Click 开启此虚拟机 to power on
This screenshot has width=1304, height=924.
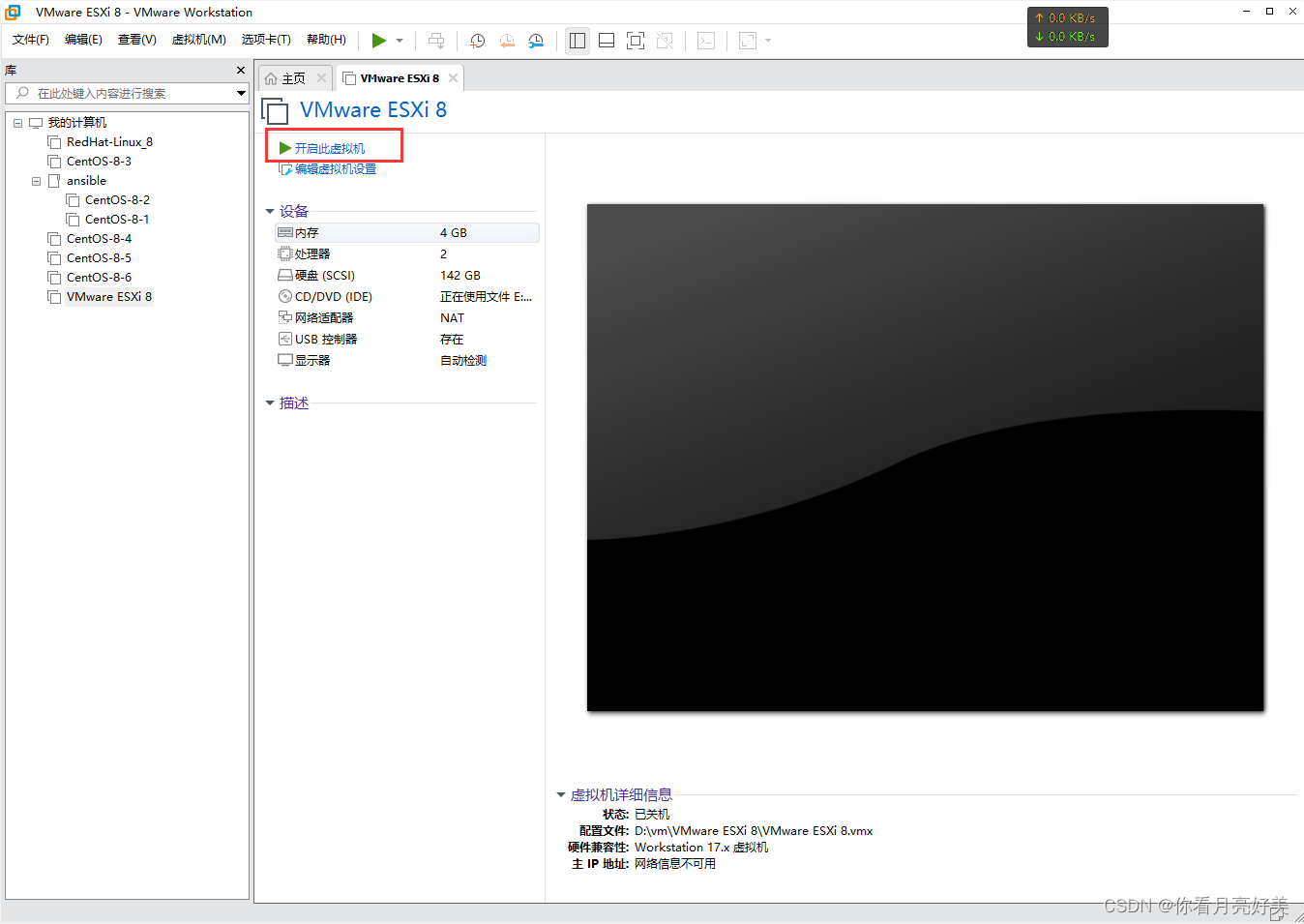coord(329,148)
